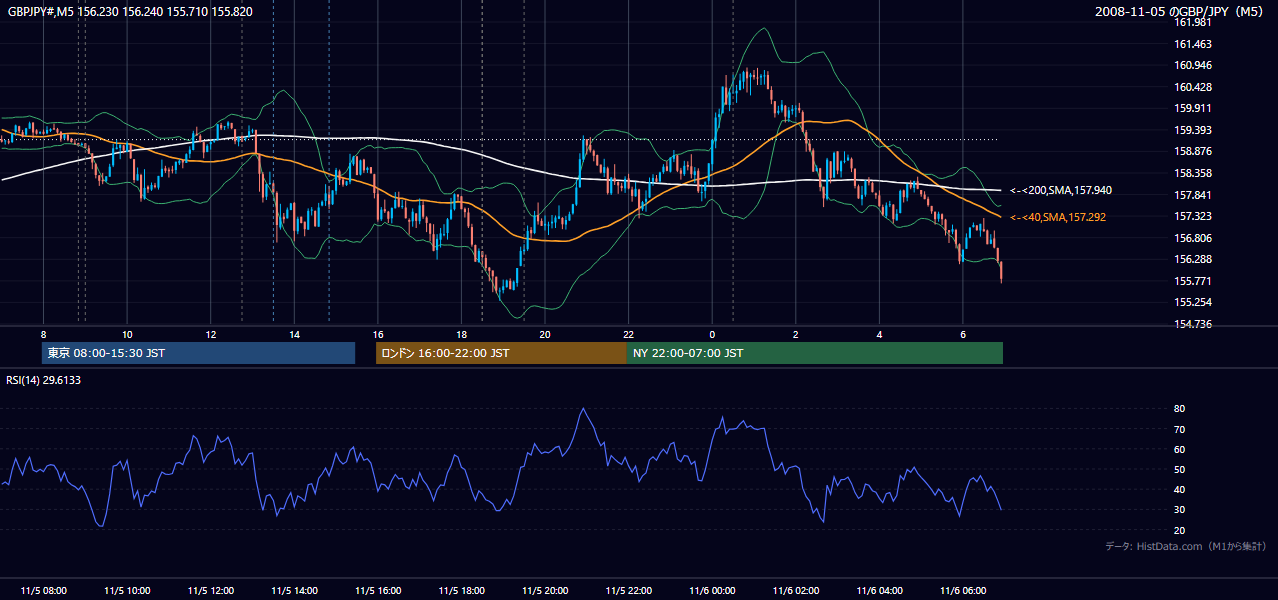Click hour label 22 under the price chart
This screenshot has width=1278, height=600.
pos(629,334)
